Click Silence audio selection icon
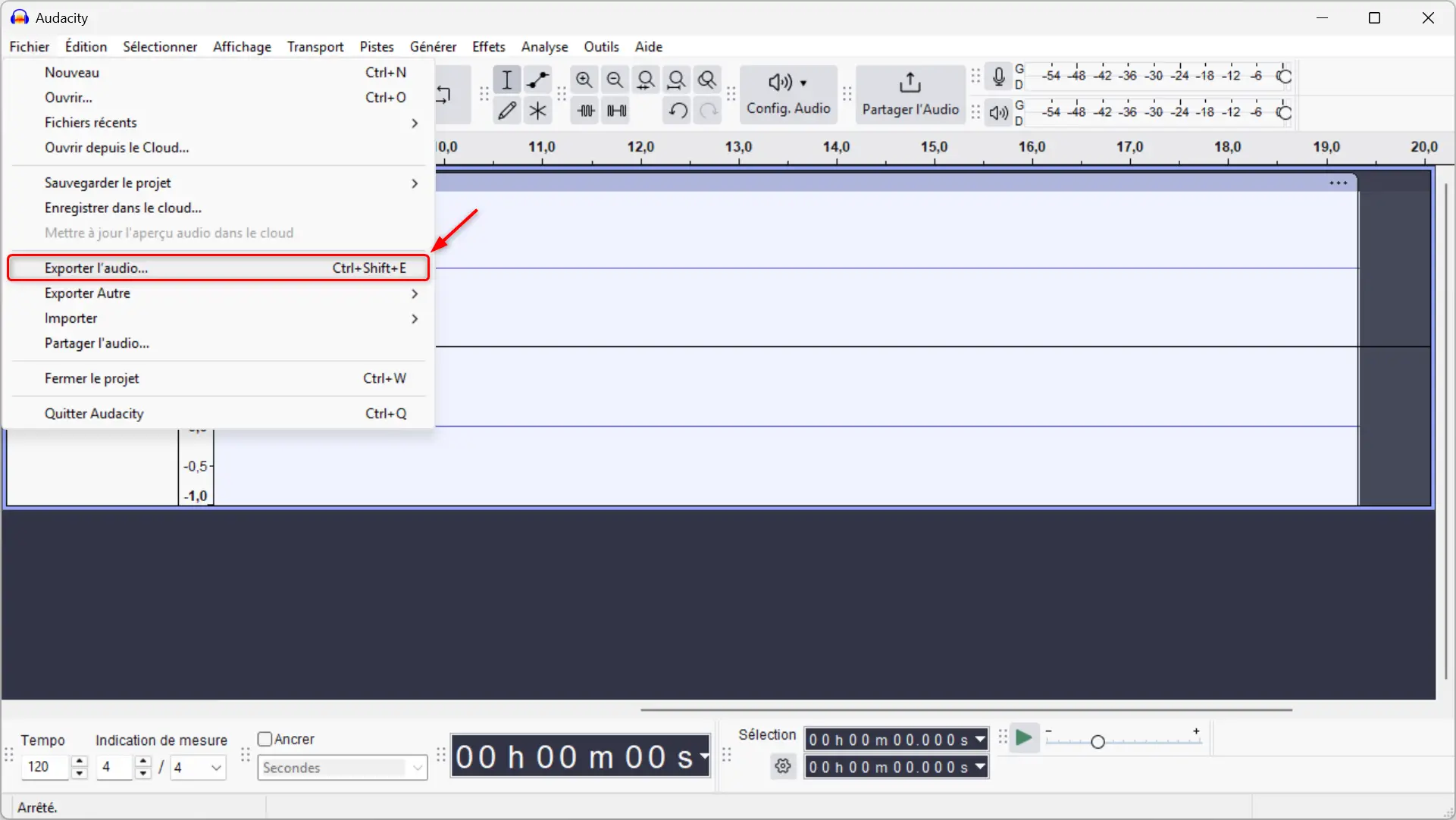Screen dimensions: 1456x820 click(x=617, y=111)
